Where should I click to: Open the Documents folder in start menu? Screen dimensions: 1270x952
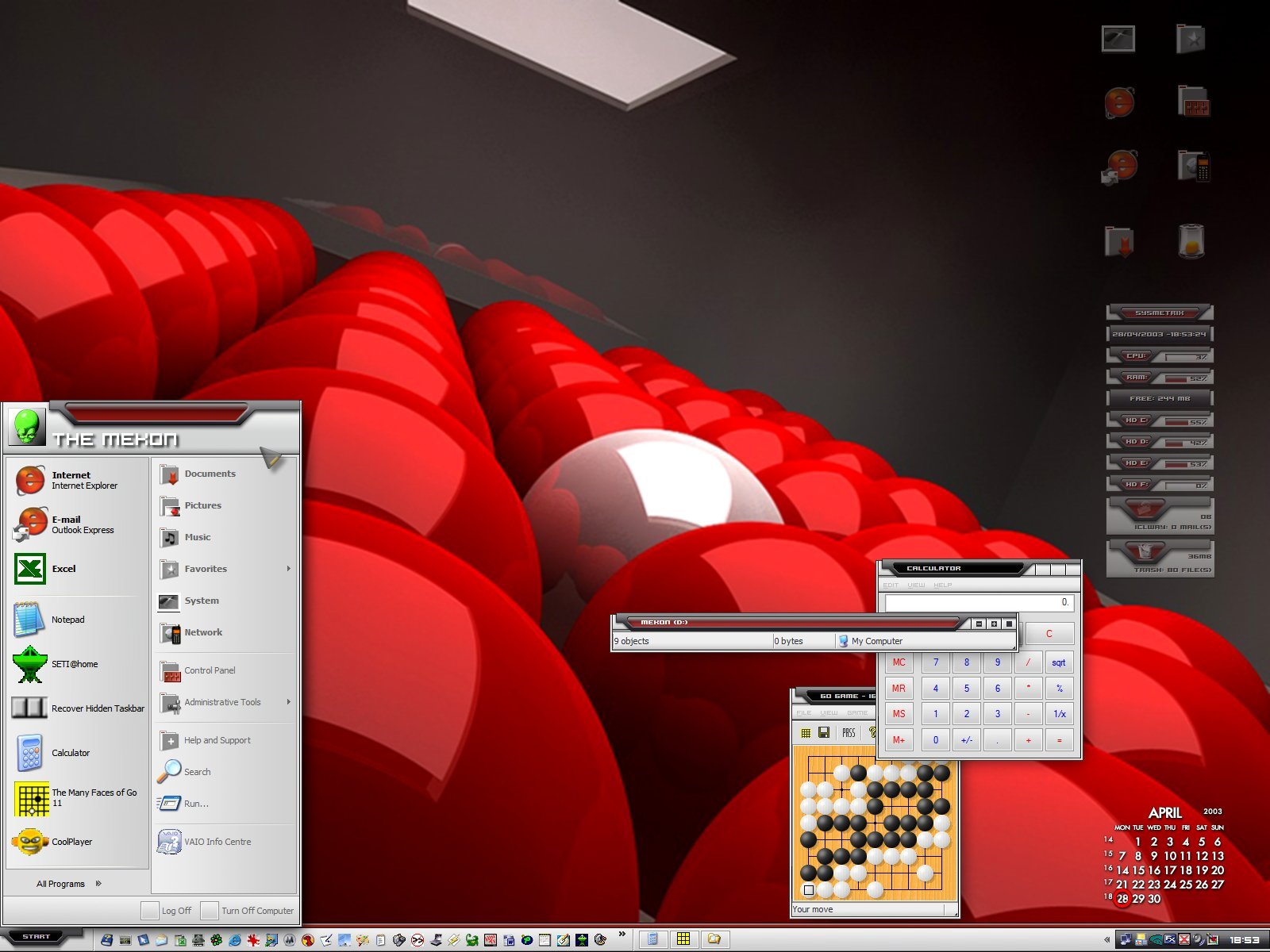pyautogui.click(x=225, y=474)
